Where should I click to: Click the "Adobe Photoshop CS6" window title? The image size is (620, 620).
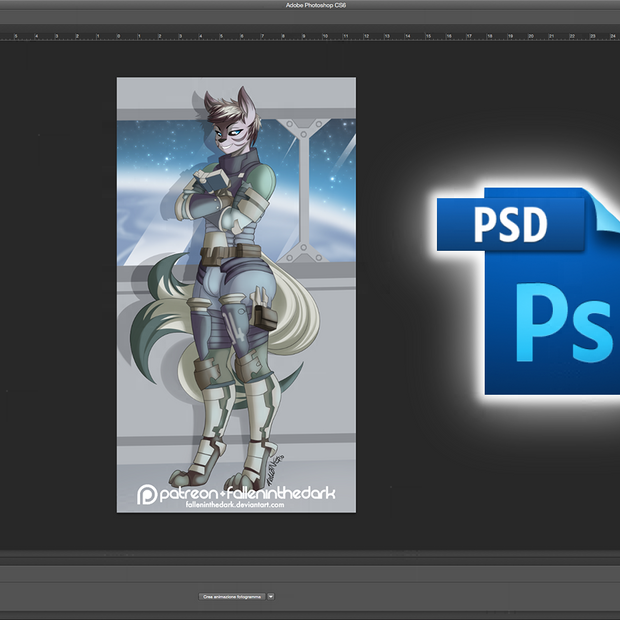(316, 5)
